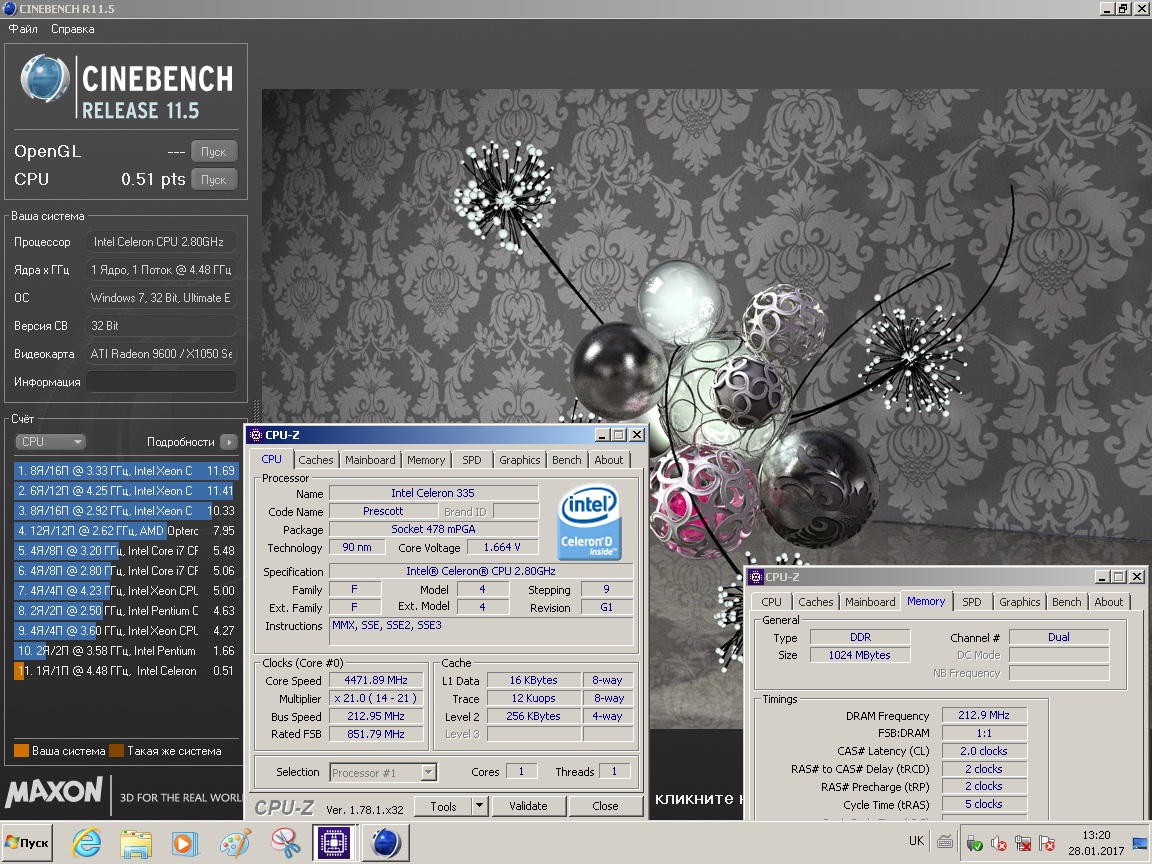Switch to SPD tab in front CPU-Z

click(472, 460)
